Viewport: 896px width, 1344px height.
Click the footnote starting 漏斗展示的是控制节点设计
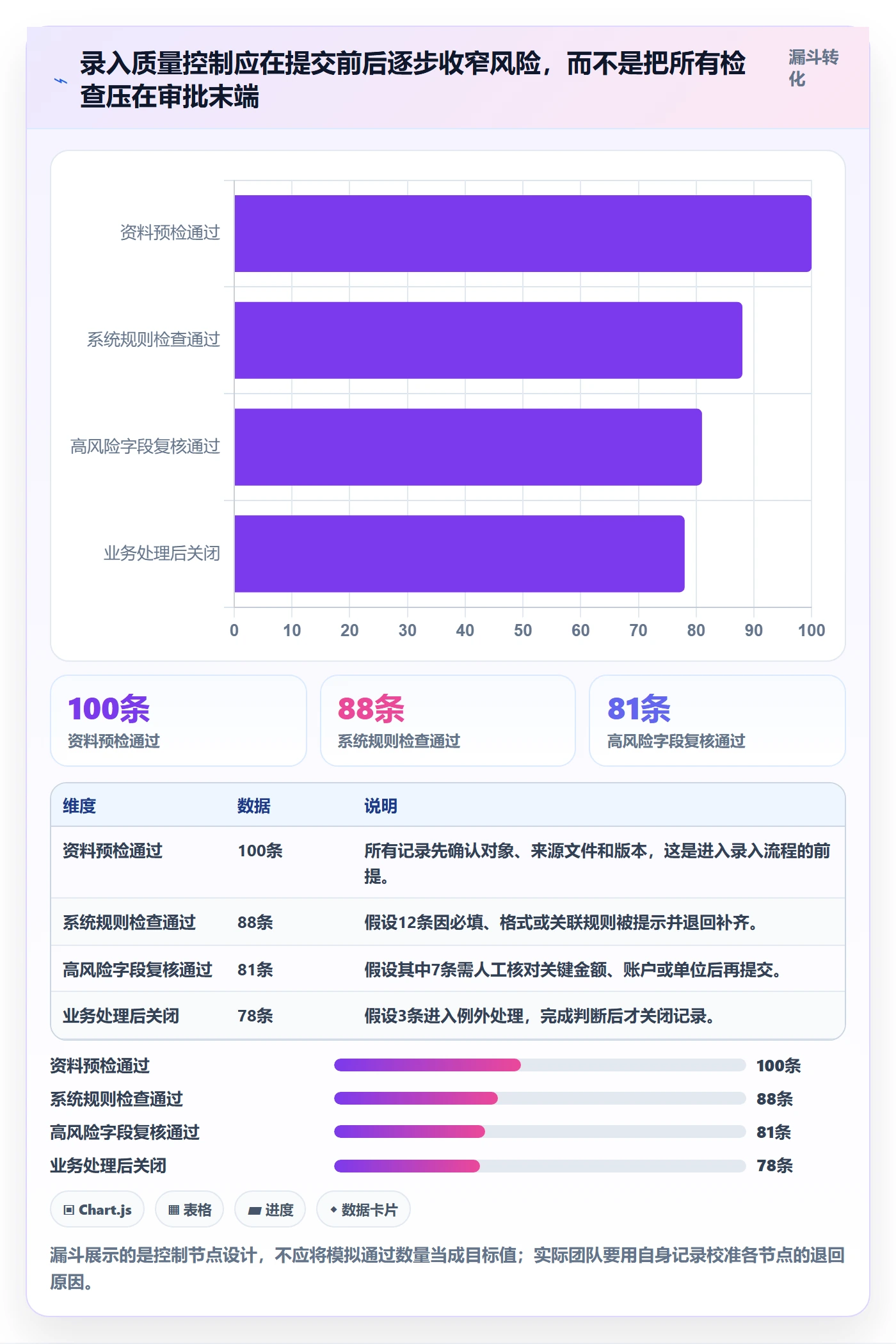447,1268
